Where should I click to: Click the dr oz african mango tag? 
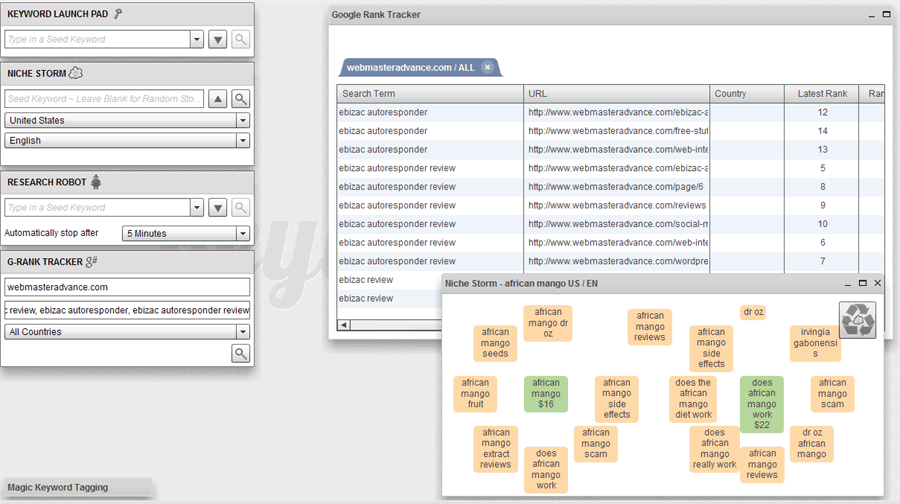[x=812, y=444]
